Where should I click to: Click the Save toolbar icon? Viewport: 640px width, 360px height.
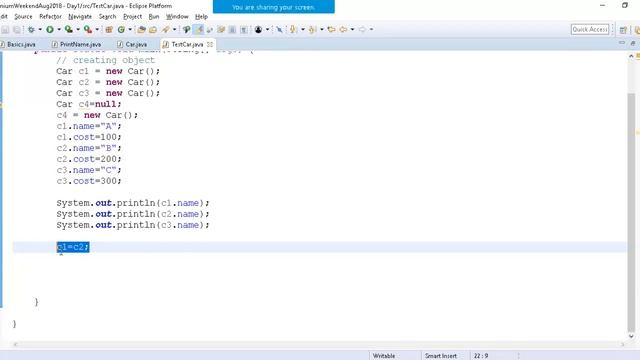5,29
